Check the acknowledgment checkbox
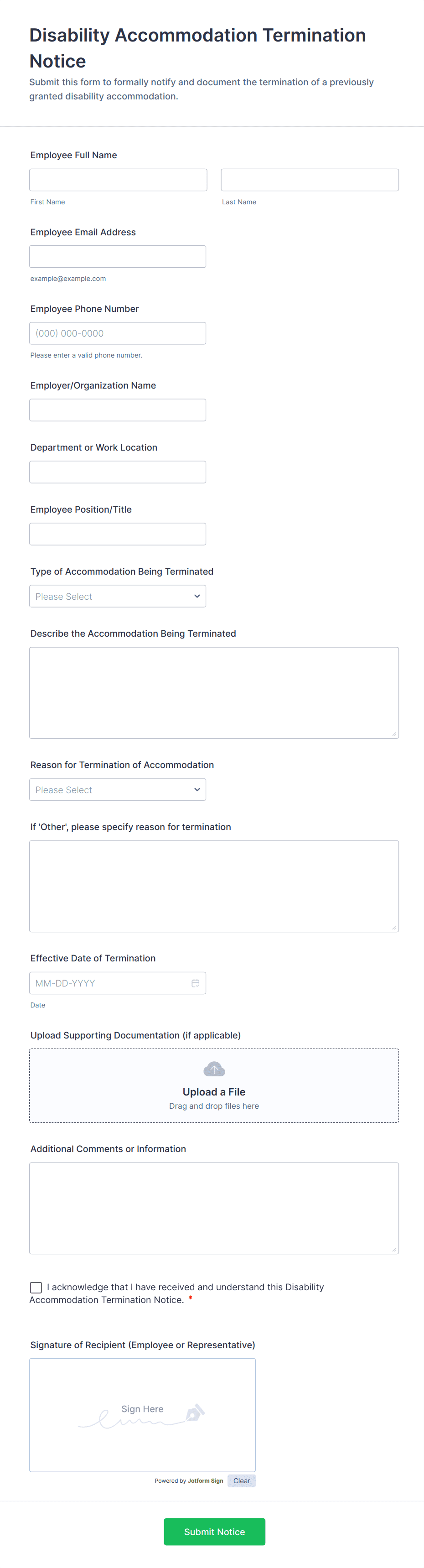The image size is (424, 1568). 36,1288
